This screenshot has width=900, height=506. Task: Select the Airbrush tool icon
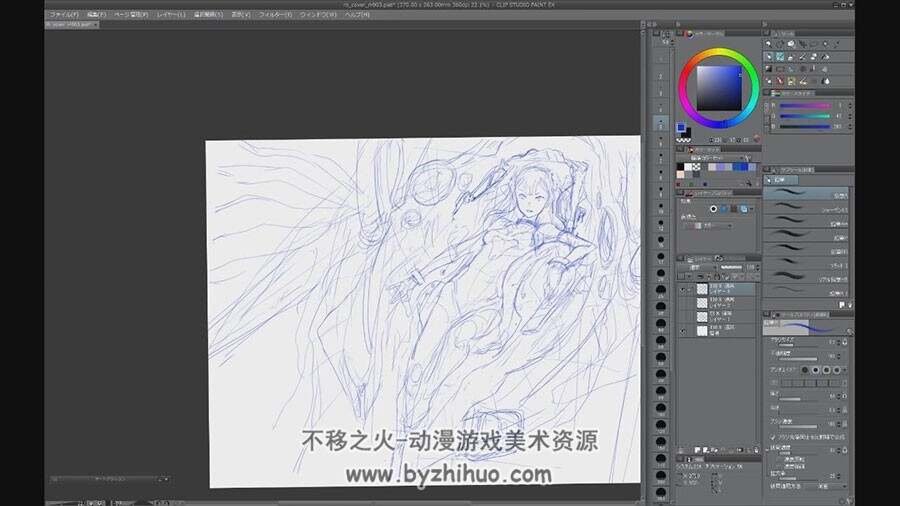pyautogui.click(x=802, y=56)
